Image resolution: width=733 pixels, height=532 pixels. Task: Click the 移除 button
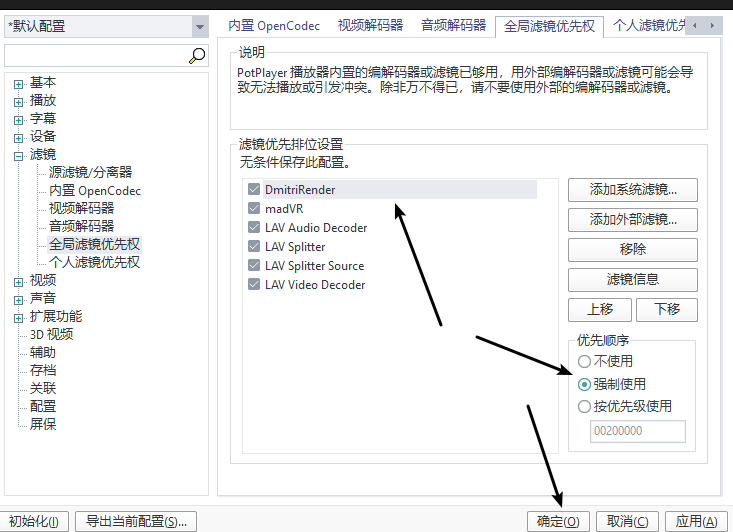633,250
